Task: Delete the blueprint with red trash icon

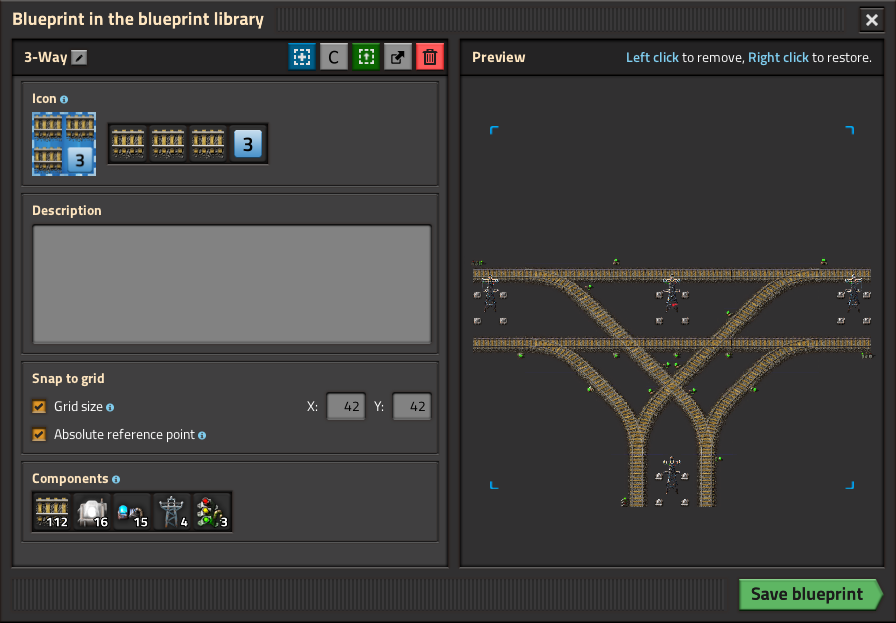Action: click(430, 57)
